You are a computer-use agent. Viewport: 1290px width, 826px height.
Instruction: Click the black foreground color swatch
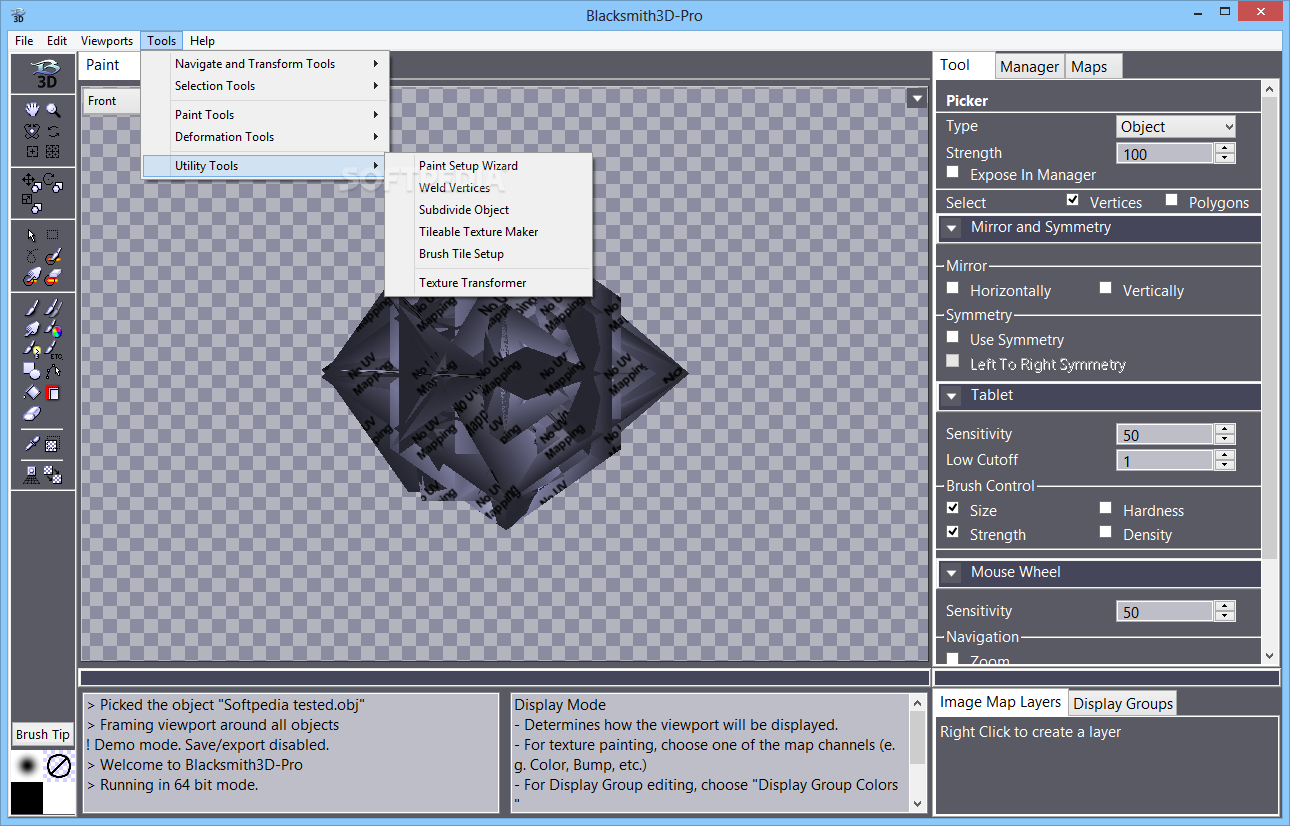tap(27, 798)
